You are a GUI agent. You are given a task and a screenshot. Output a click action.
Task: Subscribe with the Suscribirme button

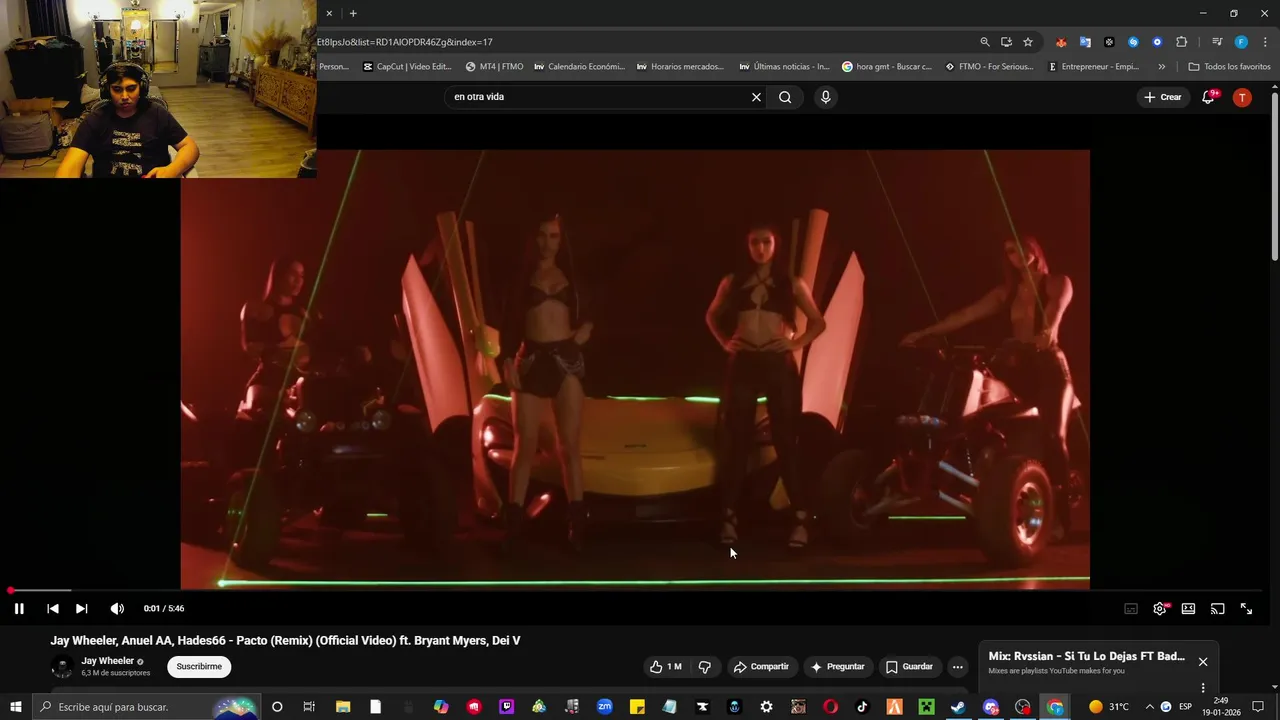click(199, 667)
